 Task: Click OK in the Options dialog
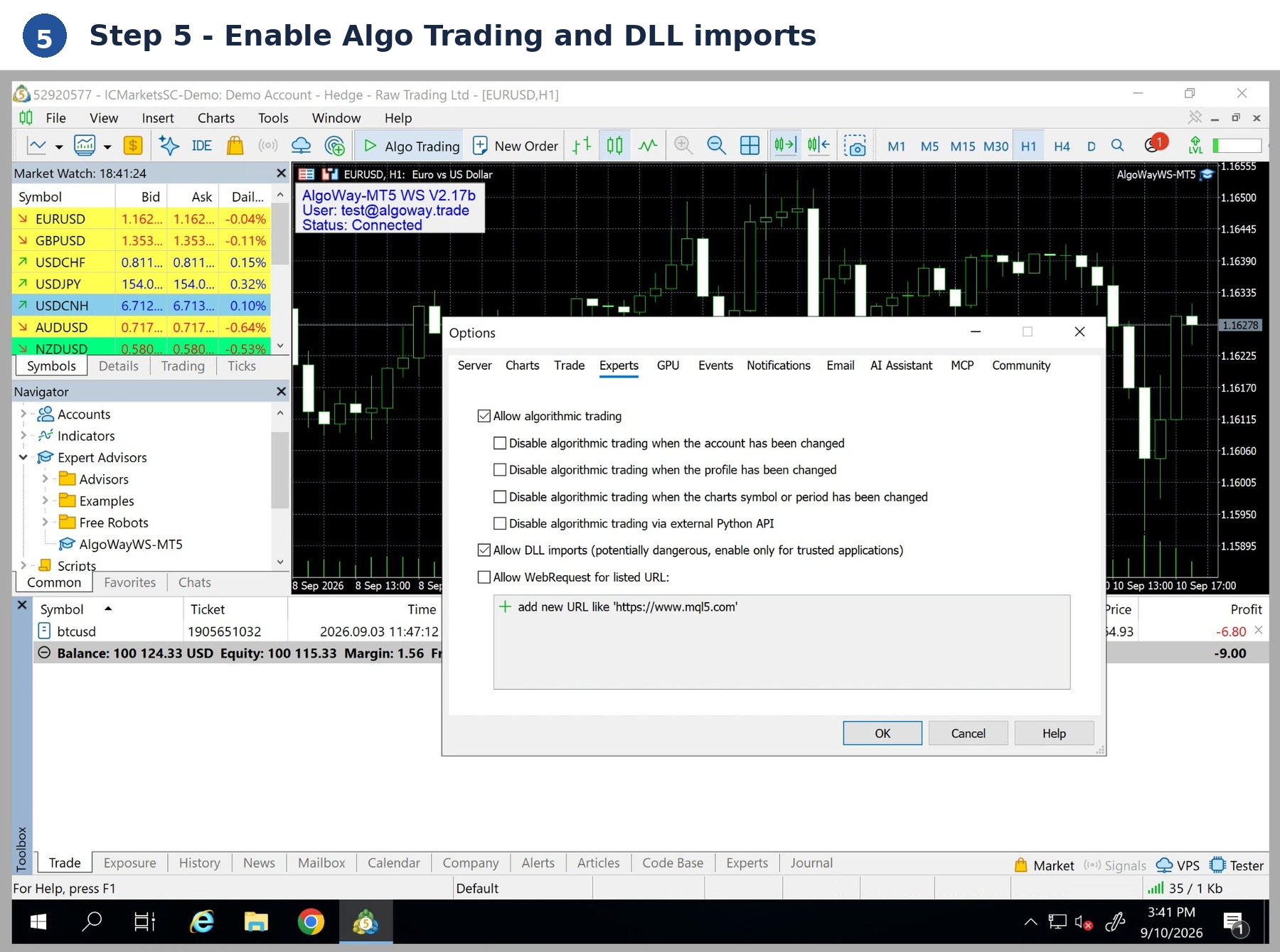point(882,733)
